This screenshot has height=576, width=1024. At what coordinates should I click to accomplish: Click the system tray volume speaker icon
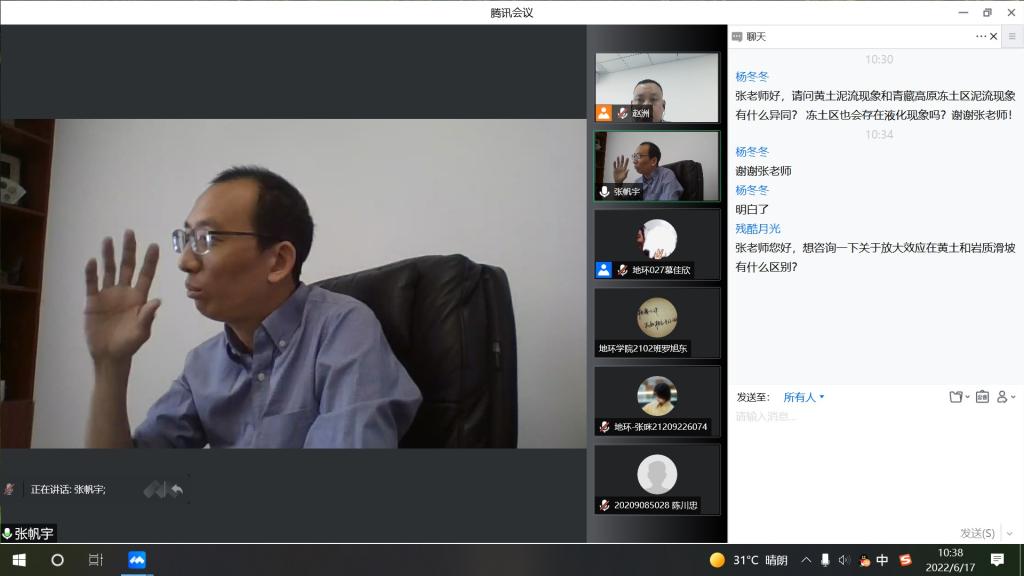(844, 560)
